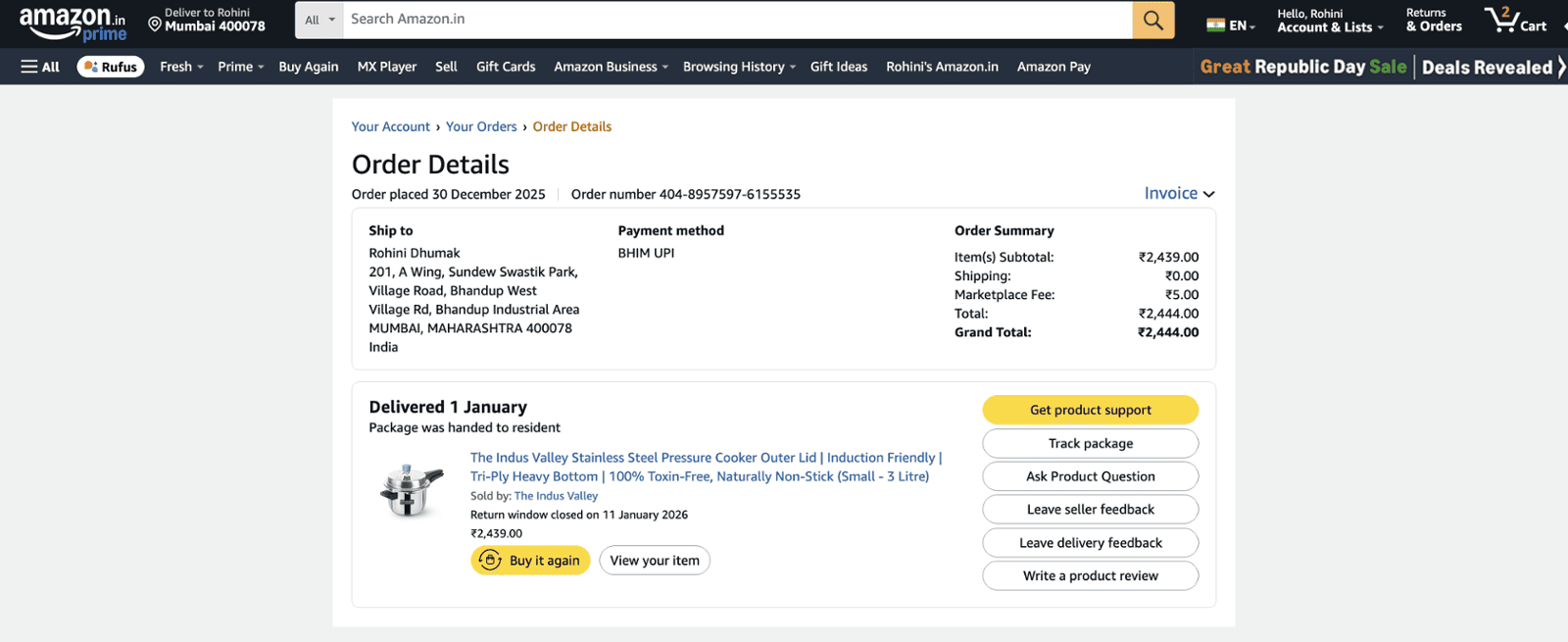
Task: Expand Account & Lists menu
Action: 1329,21
